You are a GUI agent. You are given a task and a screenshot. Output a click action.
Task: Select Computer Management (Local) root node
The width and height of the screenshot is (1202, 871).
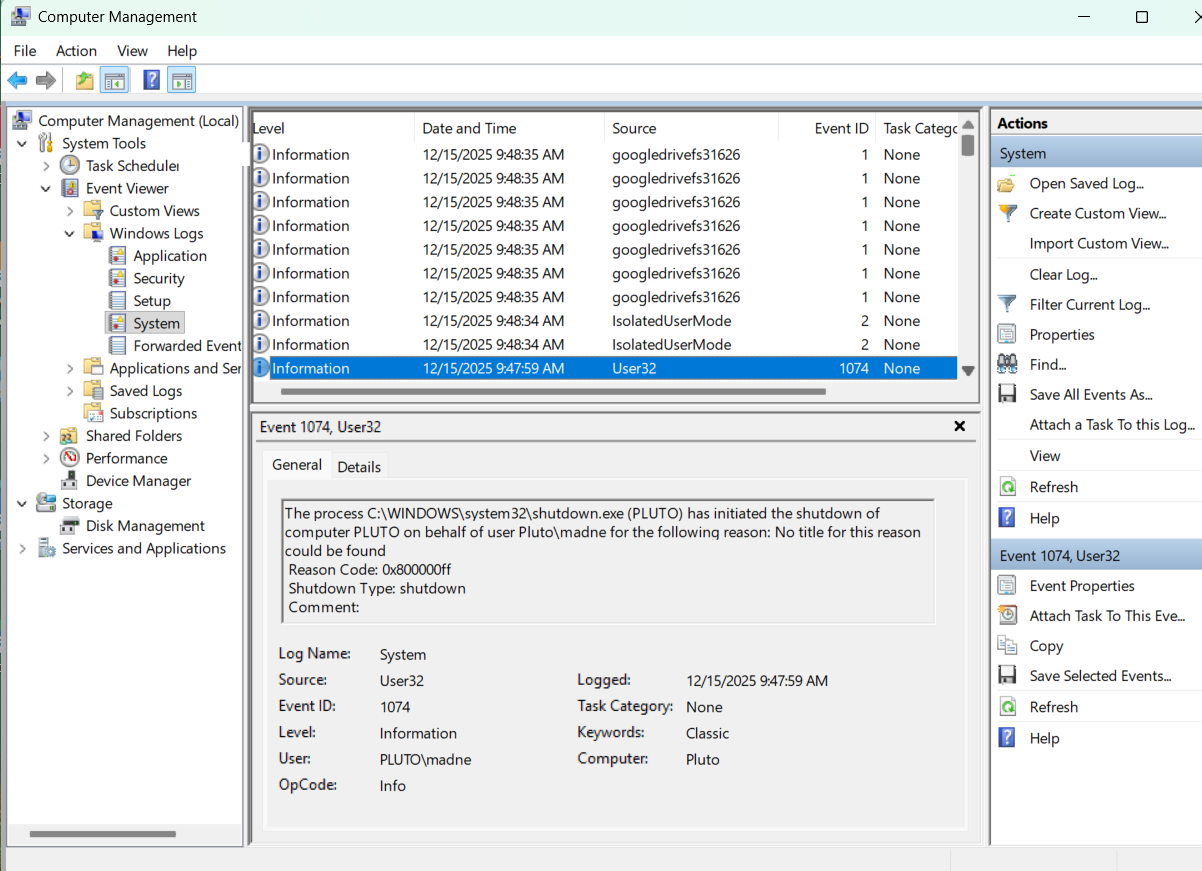pos(138,120)
